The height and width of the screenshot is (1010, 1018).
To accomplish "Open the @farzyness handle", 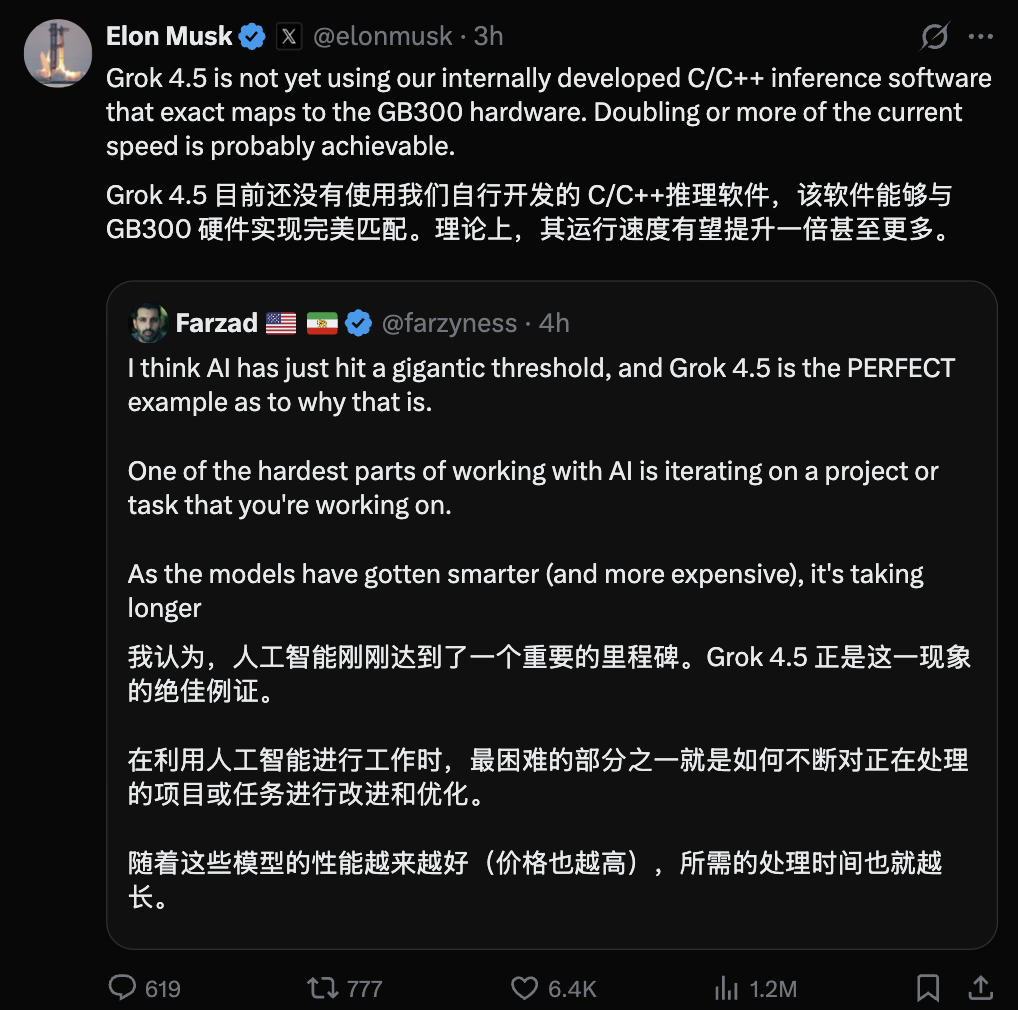I will pyautogui.click(x=449, y=323).
